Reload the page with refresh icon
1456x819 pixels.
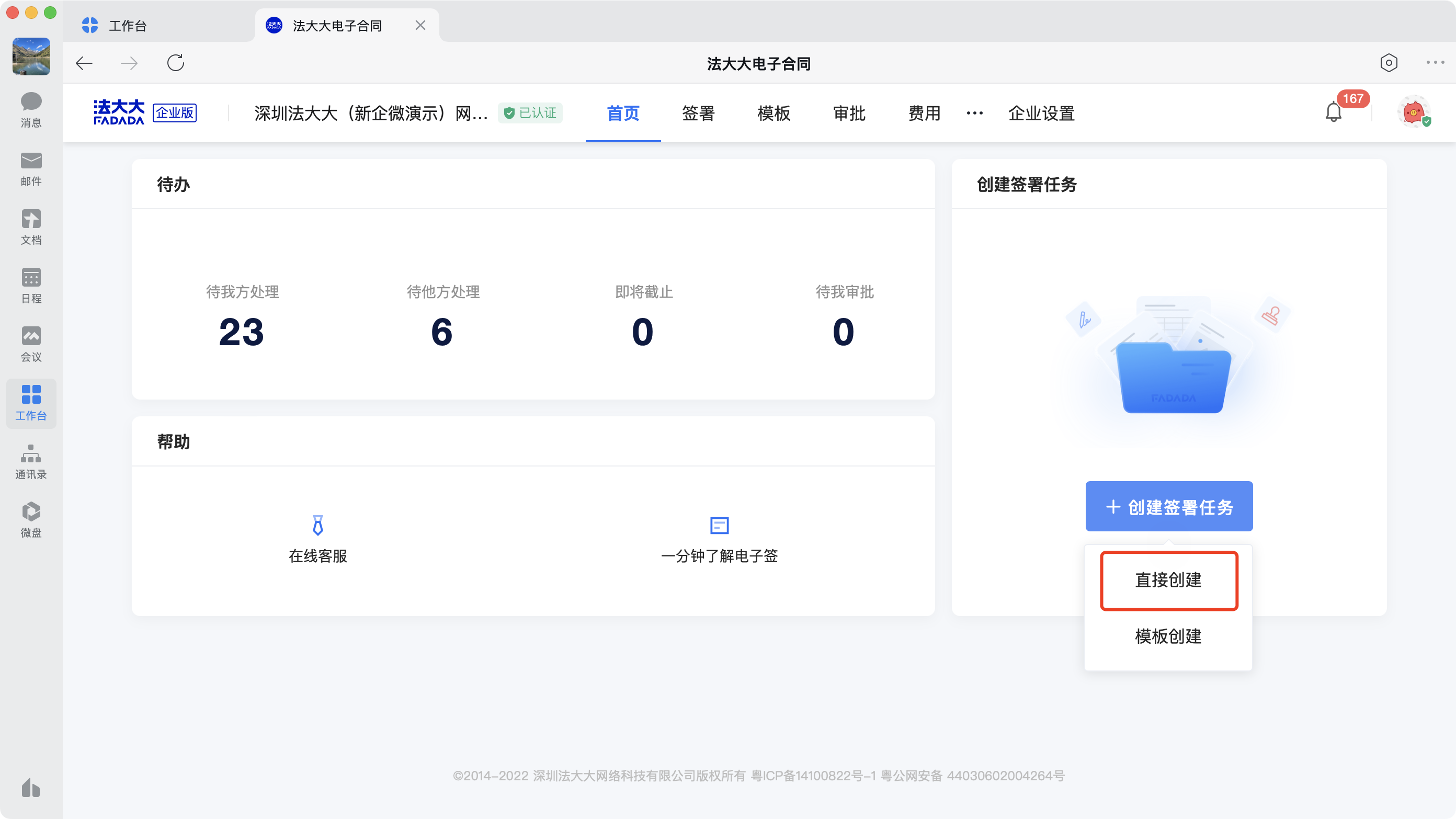click(x=176, y=63)
